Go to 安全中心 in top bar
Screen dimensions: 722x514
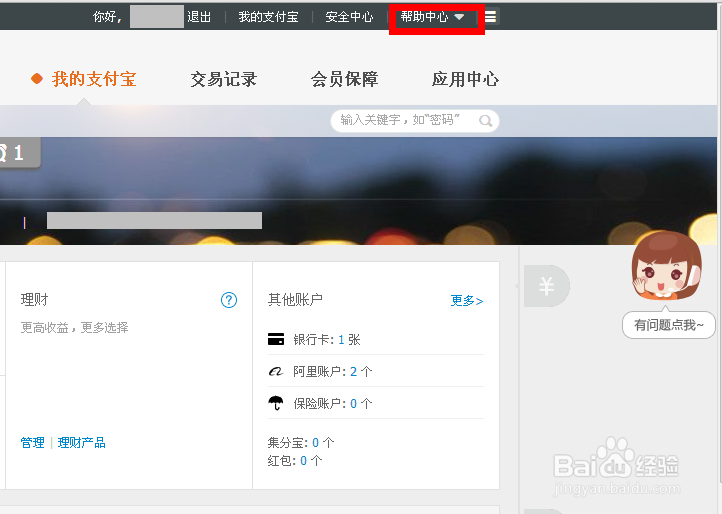(x=349, y=17)
